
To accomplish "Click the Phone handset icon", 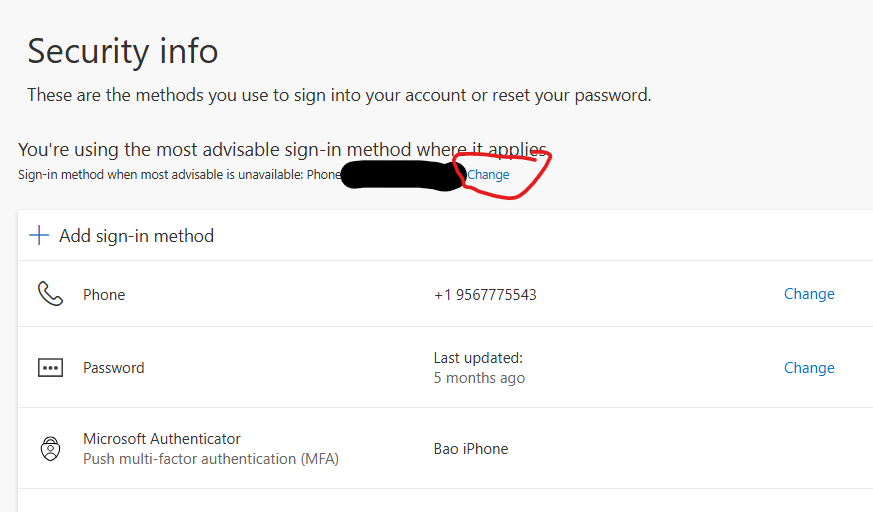I will [50, 294].
